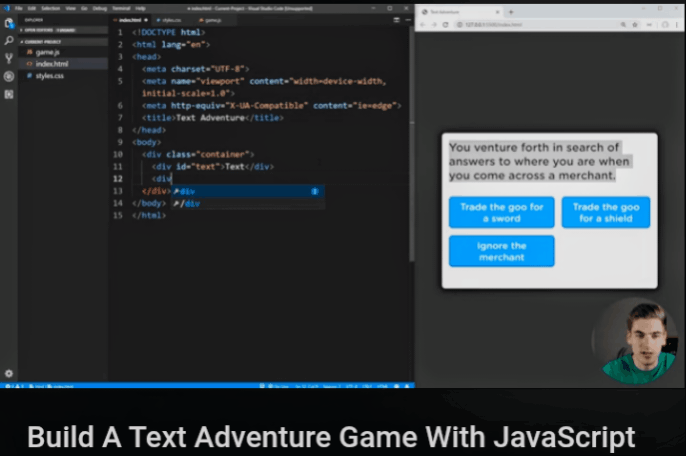
Task: Open the Search view in activity bar
Action: [x=9, y=41]
